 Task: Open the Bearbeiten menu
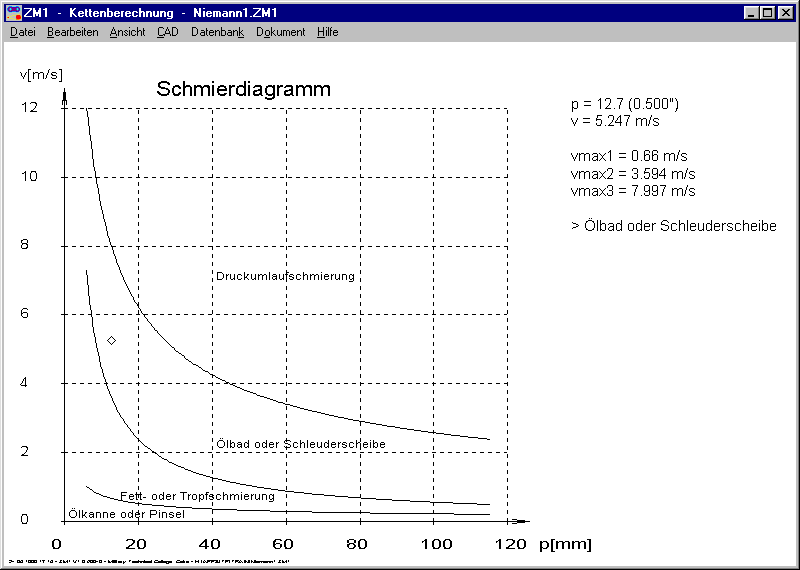pos(72,32)
